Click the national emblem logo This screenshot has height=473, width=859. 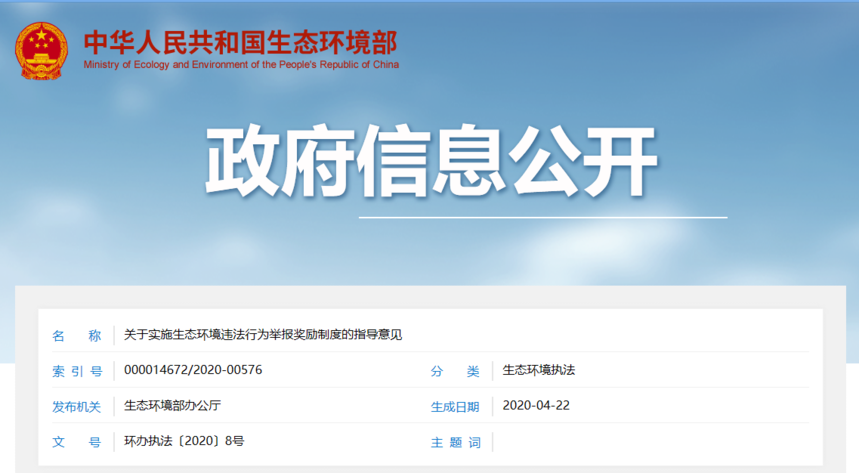point(41,51)
